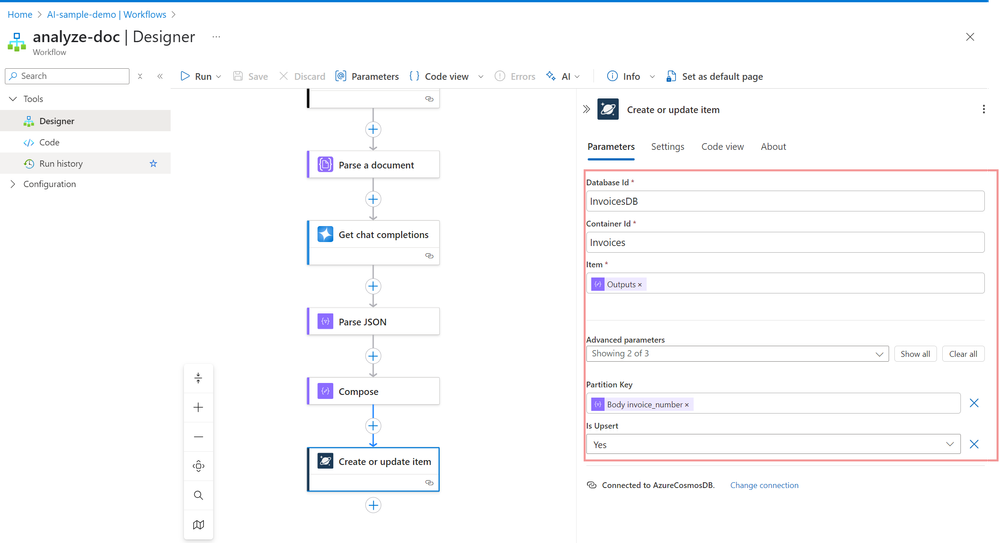
Task: Favorite Run history with the star icon
Action: tap(153, 163)
